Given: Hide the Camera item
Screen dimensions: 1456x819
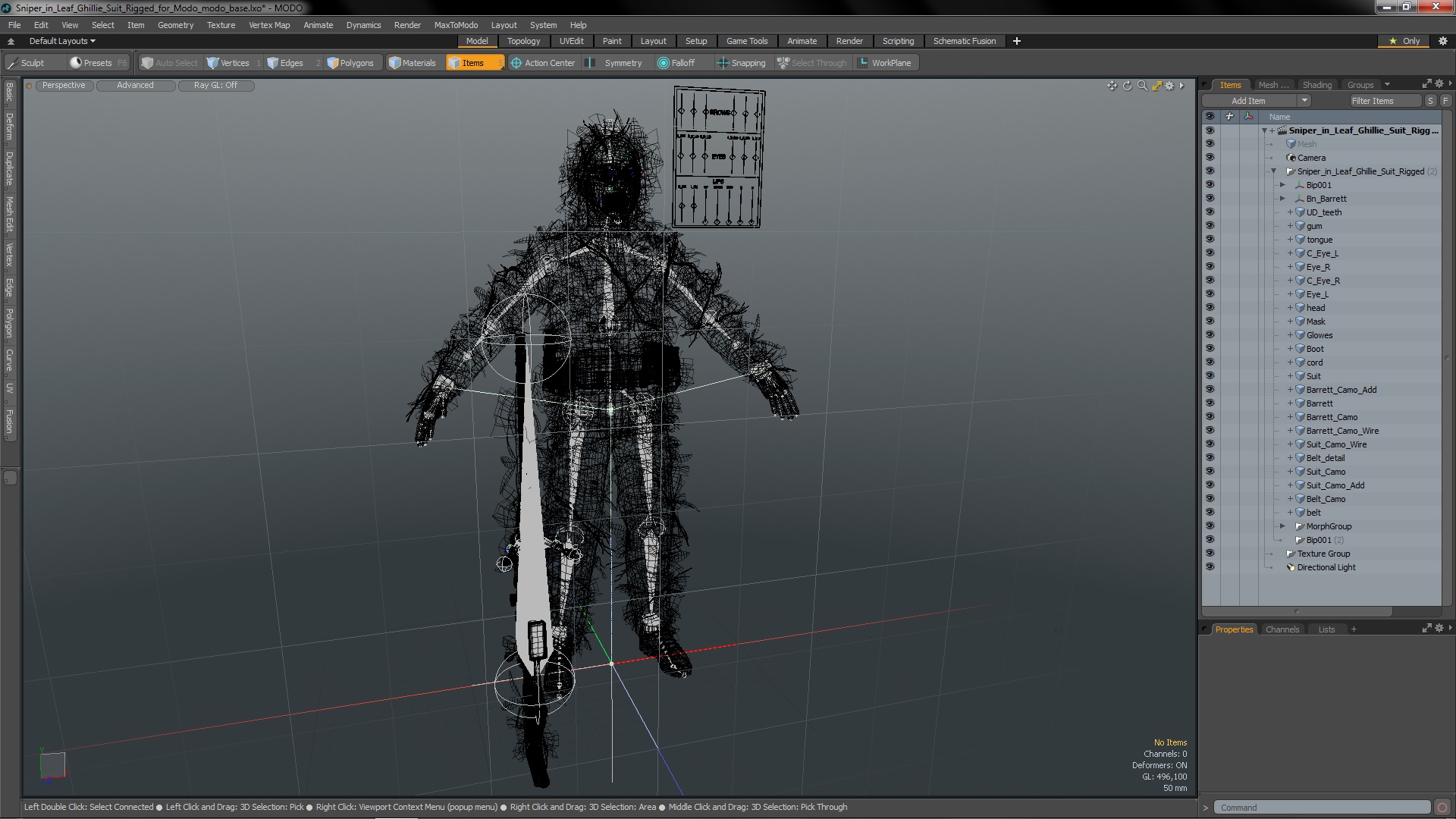Looking at the screenshot, I should point(1210,158).
